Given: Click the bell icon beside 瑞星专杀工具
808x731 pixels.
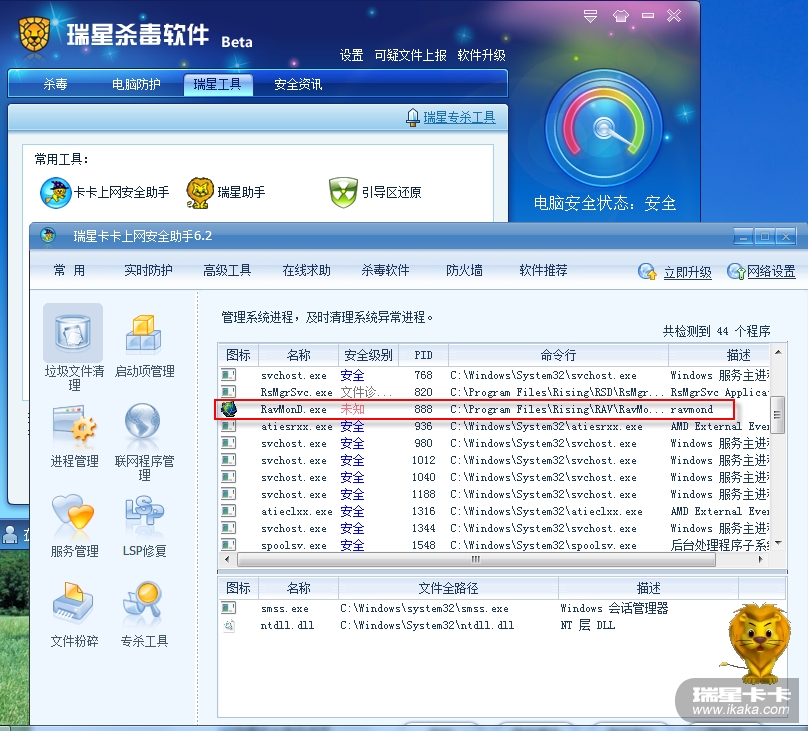Looking at the screenshot, I should [412, 117].
